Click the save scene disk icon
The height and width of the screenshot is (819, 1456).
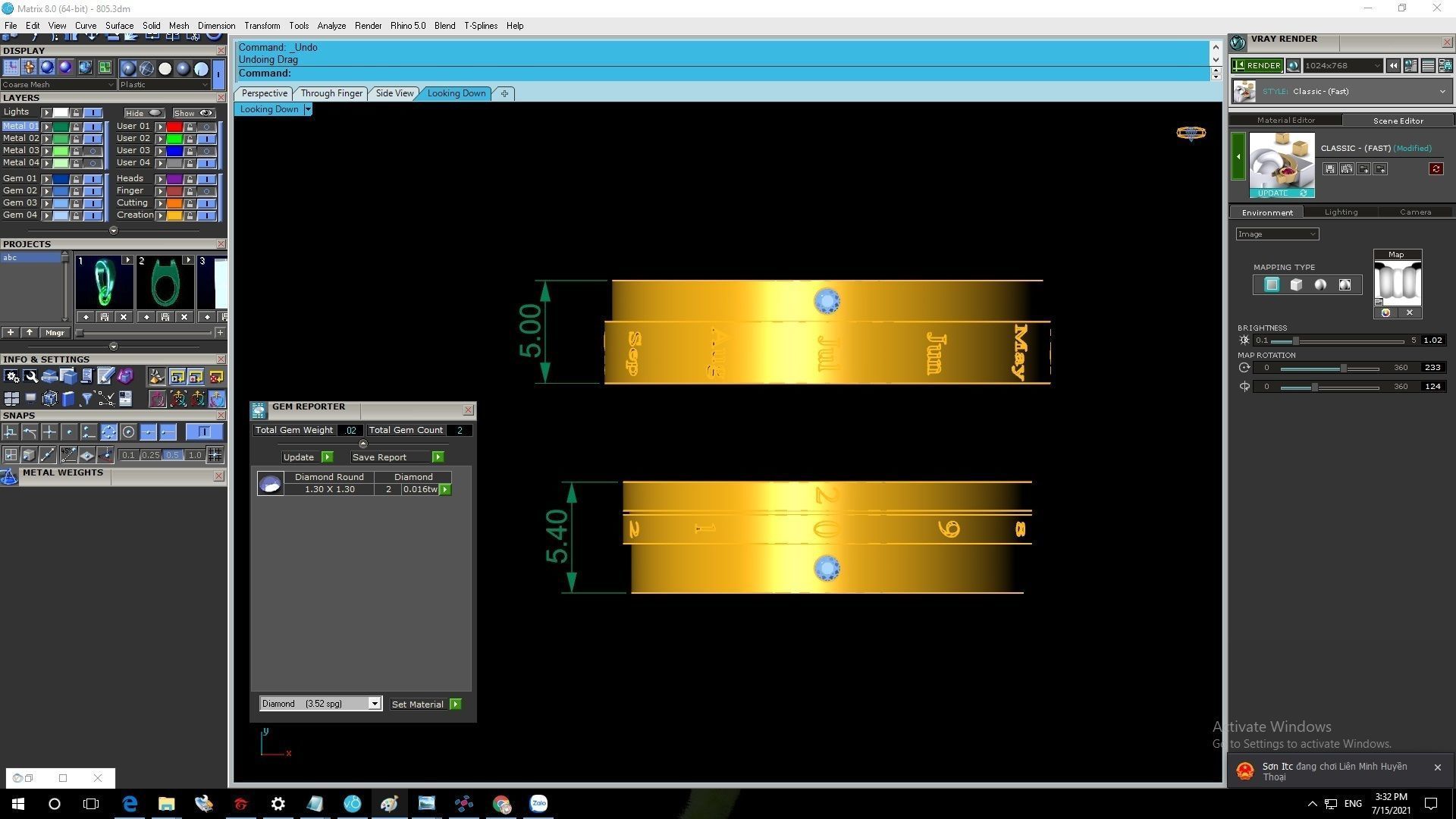click(x=1329, y=169)
